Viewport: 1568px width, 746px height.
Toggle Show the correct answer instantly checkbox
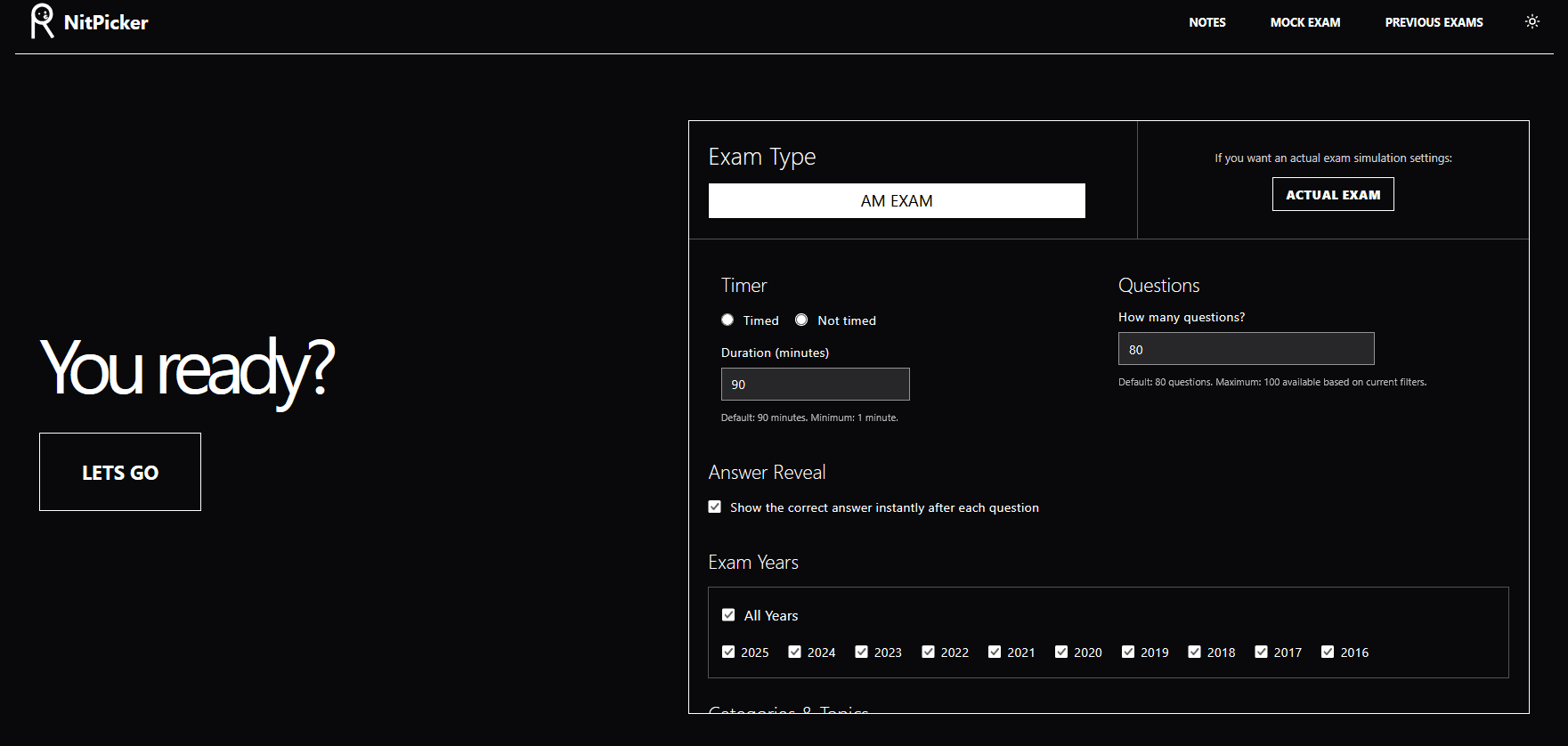(x=715, y=507)
